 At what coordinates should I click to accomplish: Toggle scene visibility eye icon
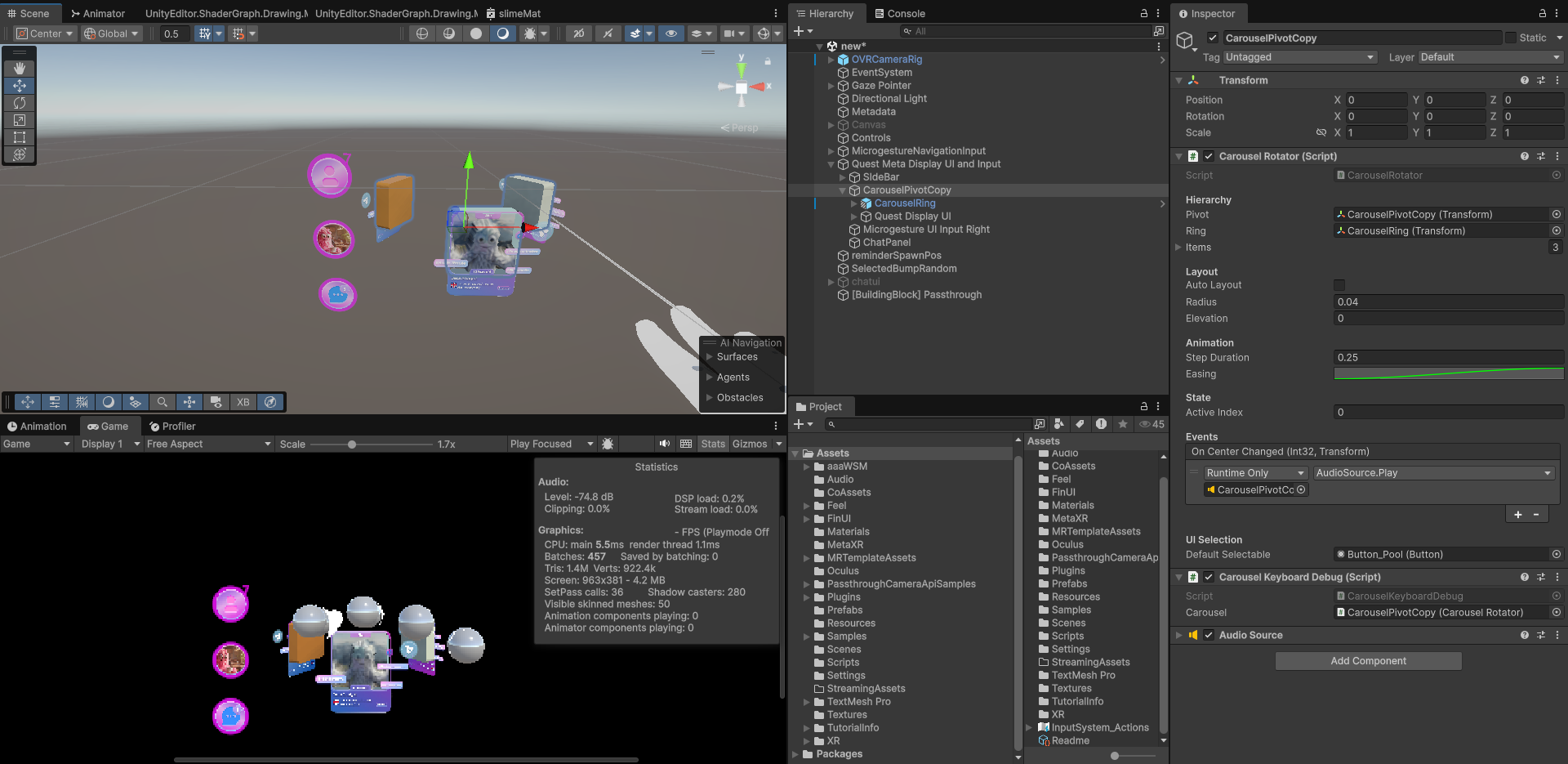671,34
